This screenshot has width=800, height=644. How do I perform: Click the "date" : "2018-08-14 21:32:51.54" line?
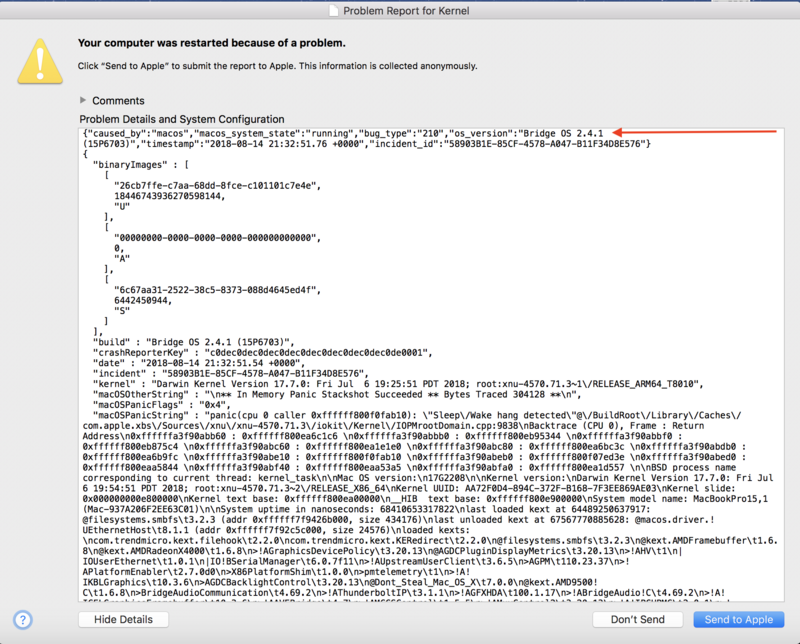coord(198,363)
